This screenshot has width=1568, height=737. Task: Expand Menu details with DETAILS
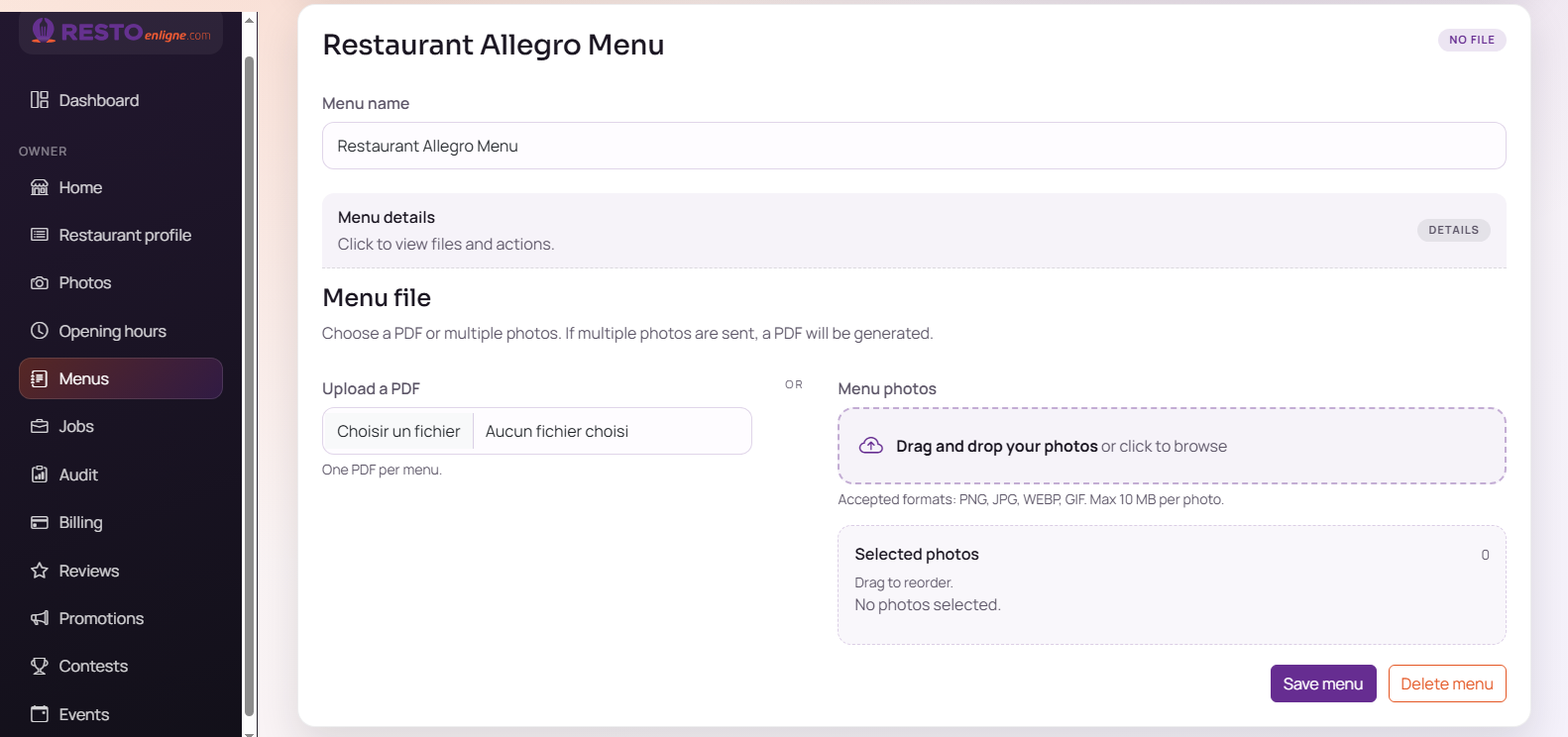coord(1453,230)
